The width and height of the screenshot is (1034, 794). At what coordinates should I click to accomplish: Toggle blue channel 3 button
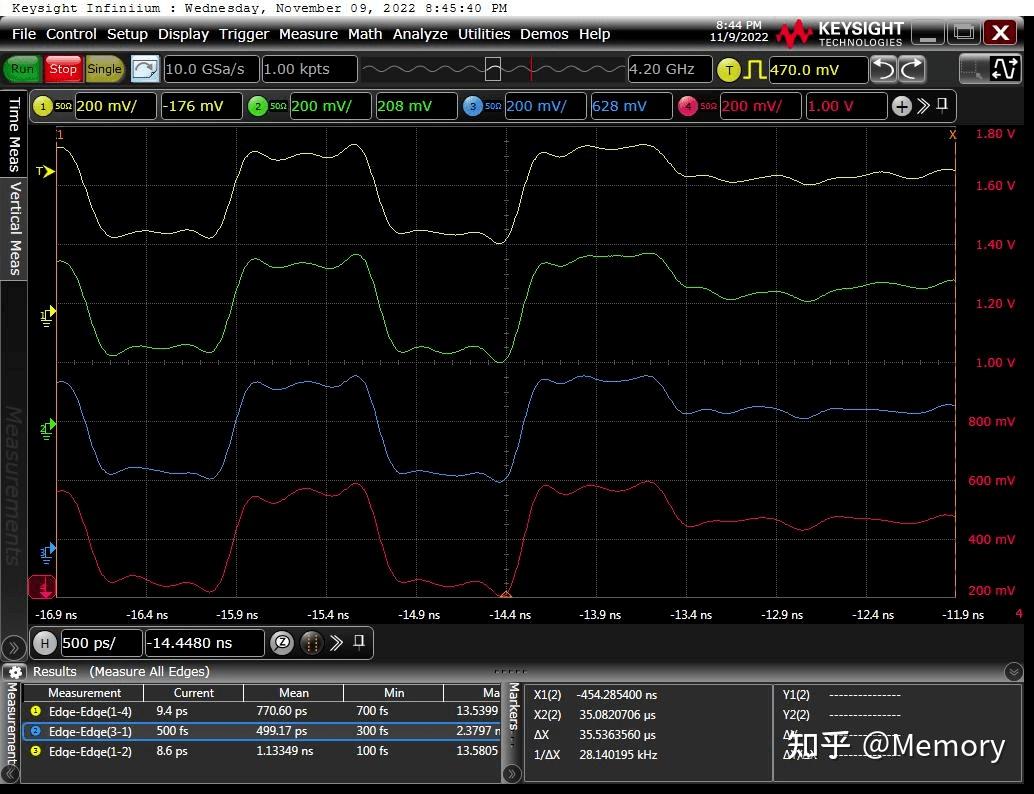pos(473,106)
